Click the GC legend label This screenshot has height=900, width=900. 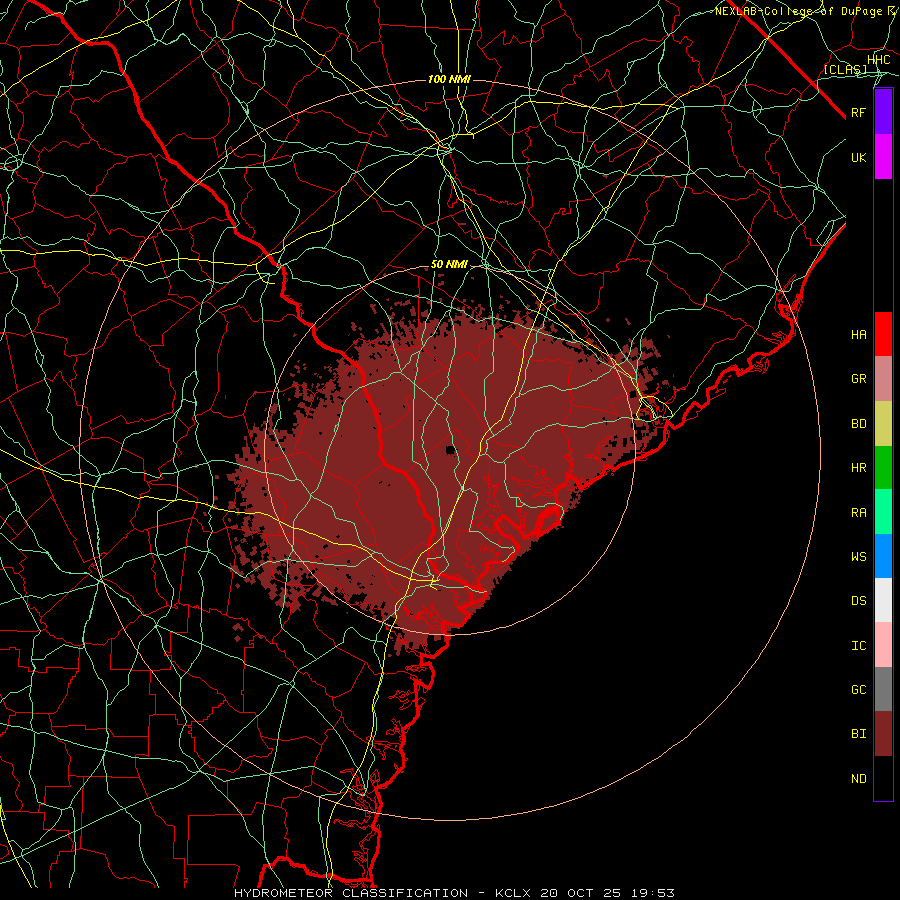(x=859, y=690)
